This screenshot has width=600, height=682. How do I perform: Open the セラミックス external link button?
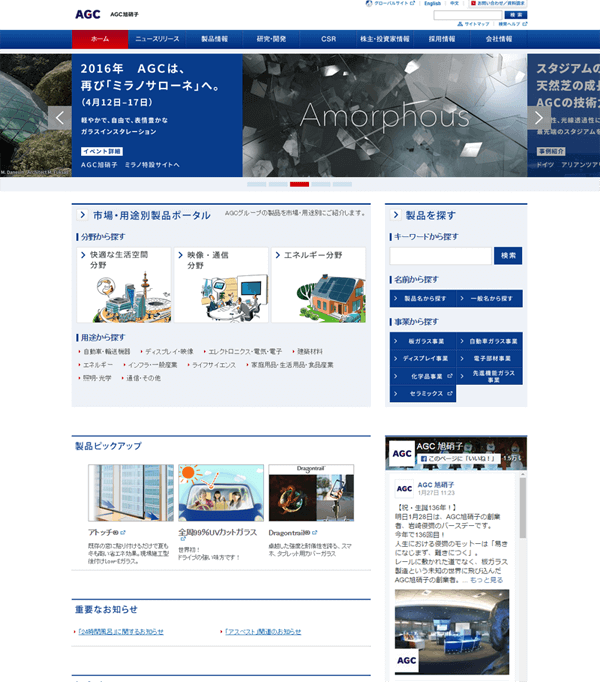[423, 394]
